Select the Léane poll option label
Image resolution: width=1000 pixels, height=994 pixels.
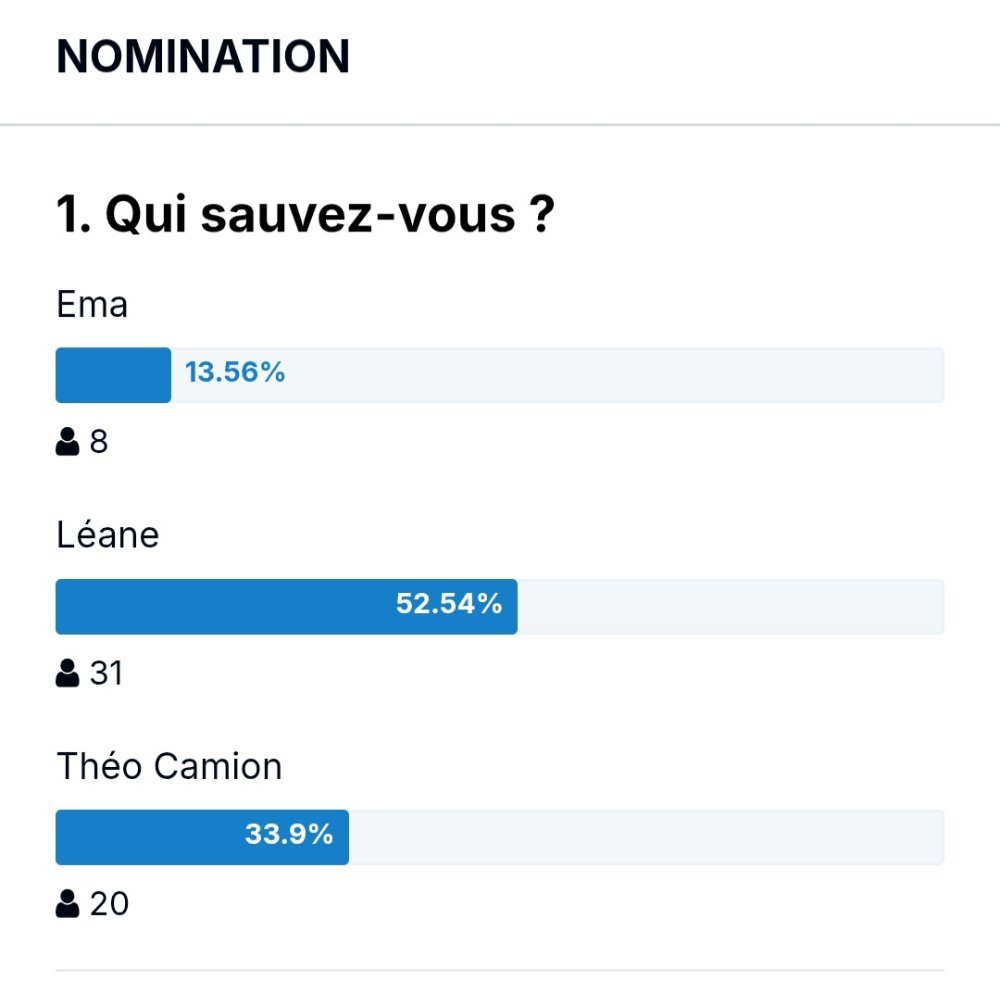coord(107,535)
